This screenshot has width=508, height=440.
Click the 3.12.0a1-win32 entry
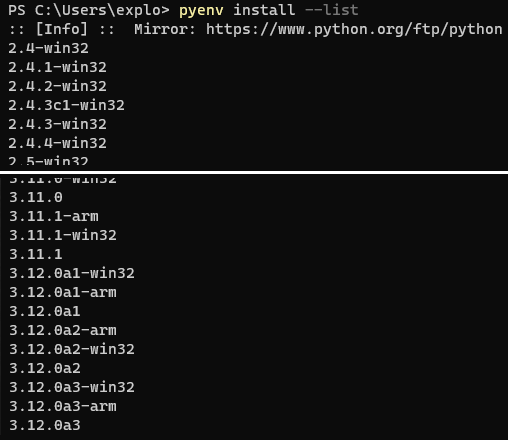tap(72, 273)
